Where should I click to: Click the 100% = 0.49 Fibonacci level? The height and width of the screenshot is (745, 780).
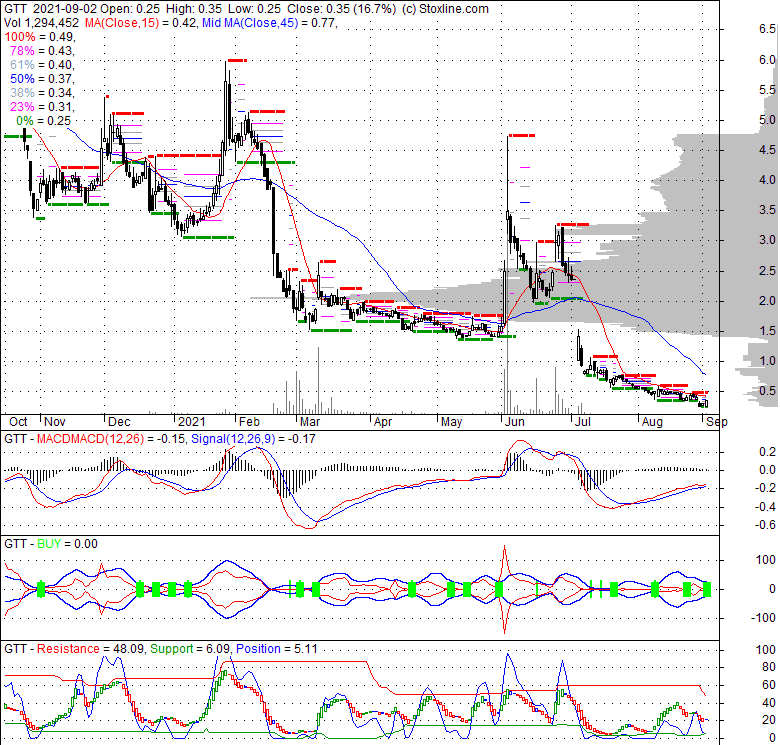click(39, 37)
